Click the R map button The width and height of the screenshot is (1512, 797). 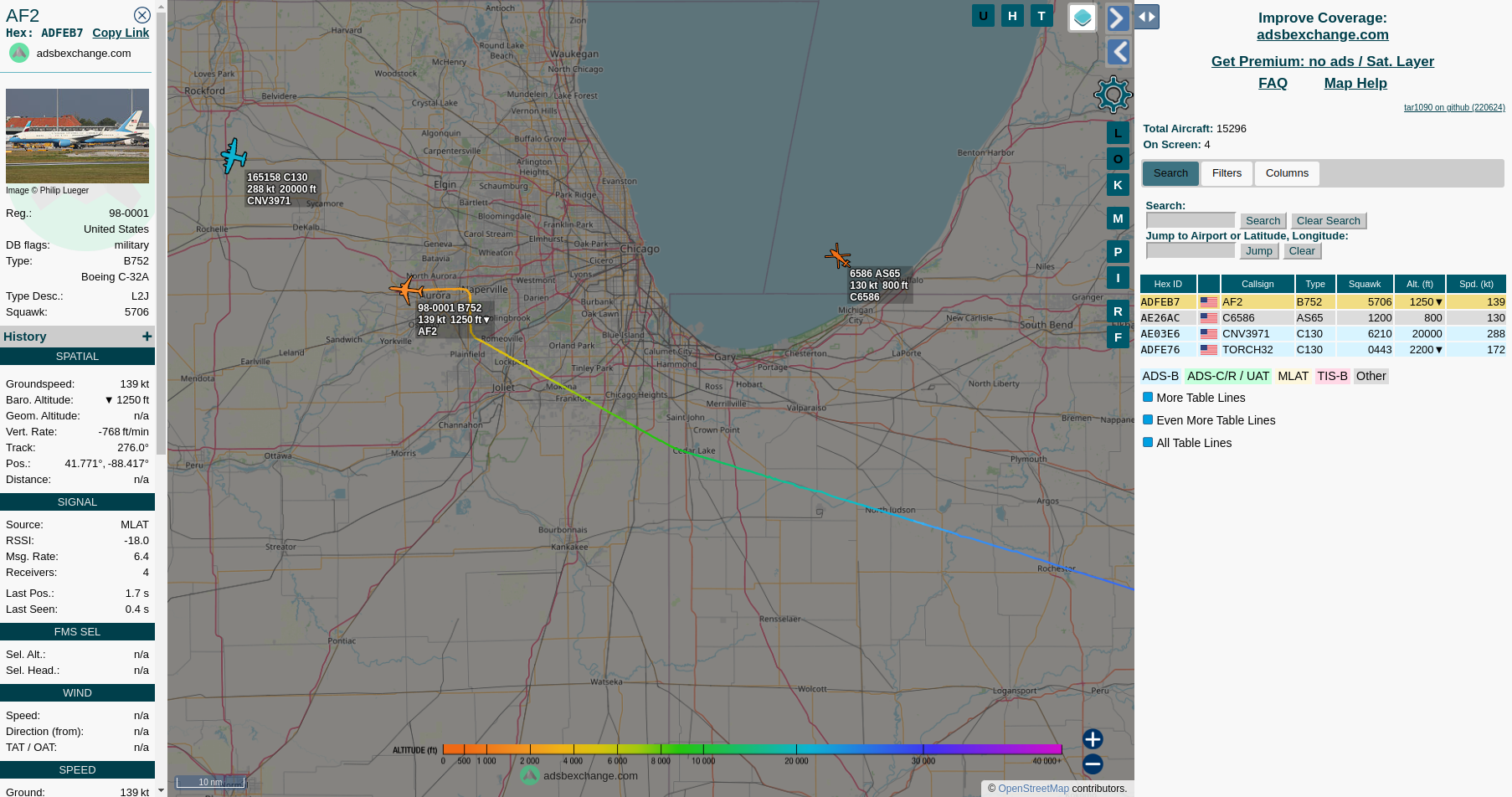pyautogui.click(x=1118, y=311)
